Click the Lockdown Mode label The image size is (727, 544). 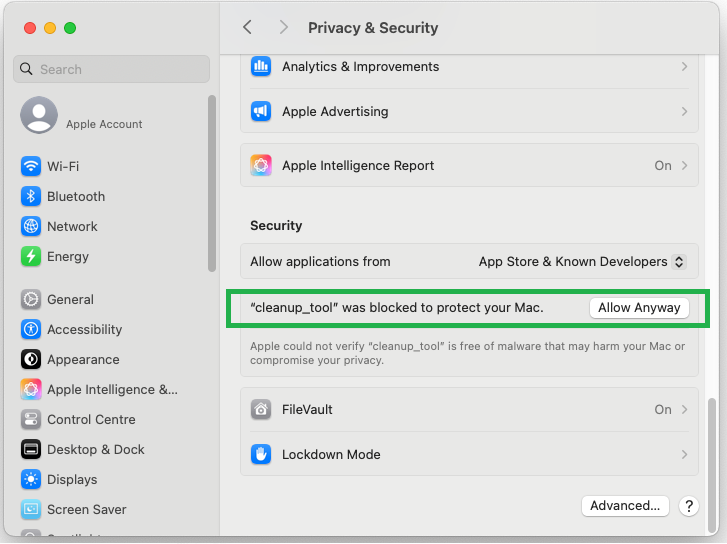[x=331, y=454]
